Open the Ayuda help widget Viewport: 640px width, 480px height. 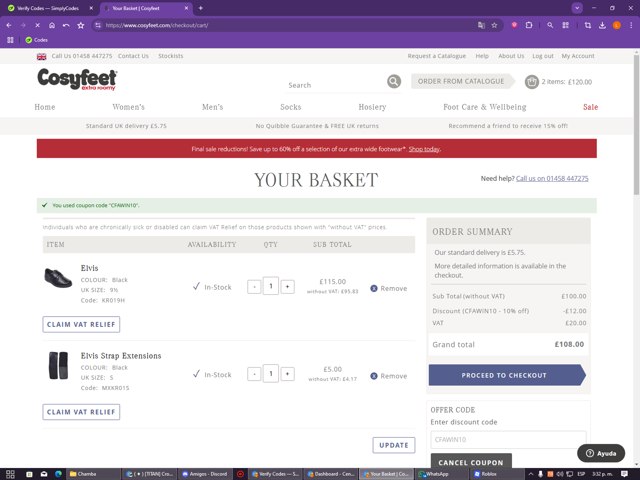(601, 453)
